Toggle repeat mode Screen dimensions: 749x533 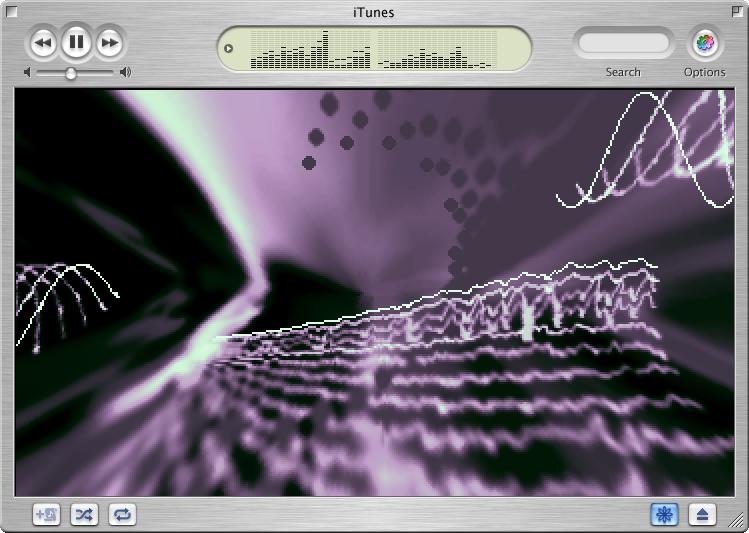click(122, 514)
